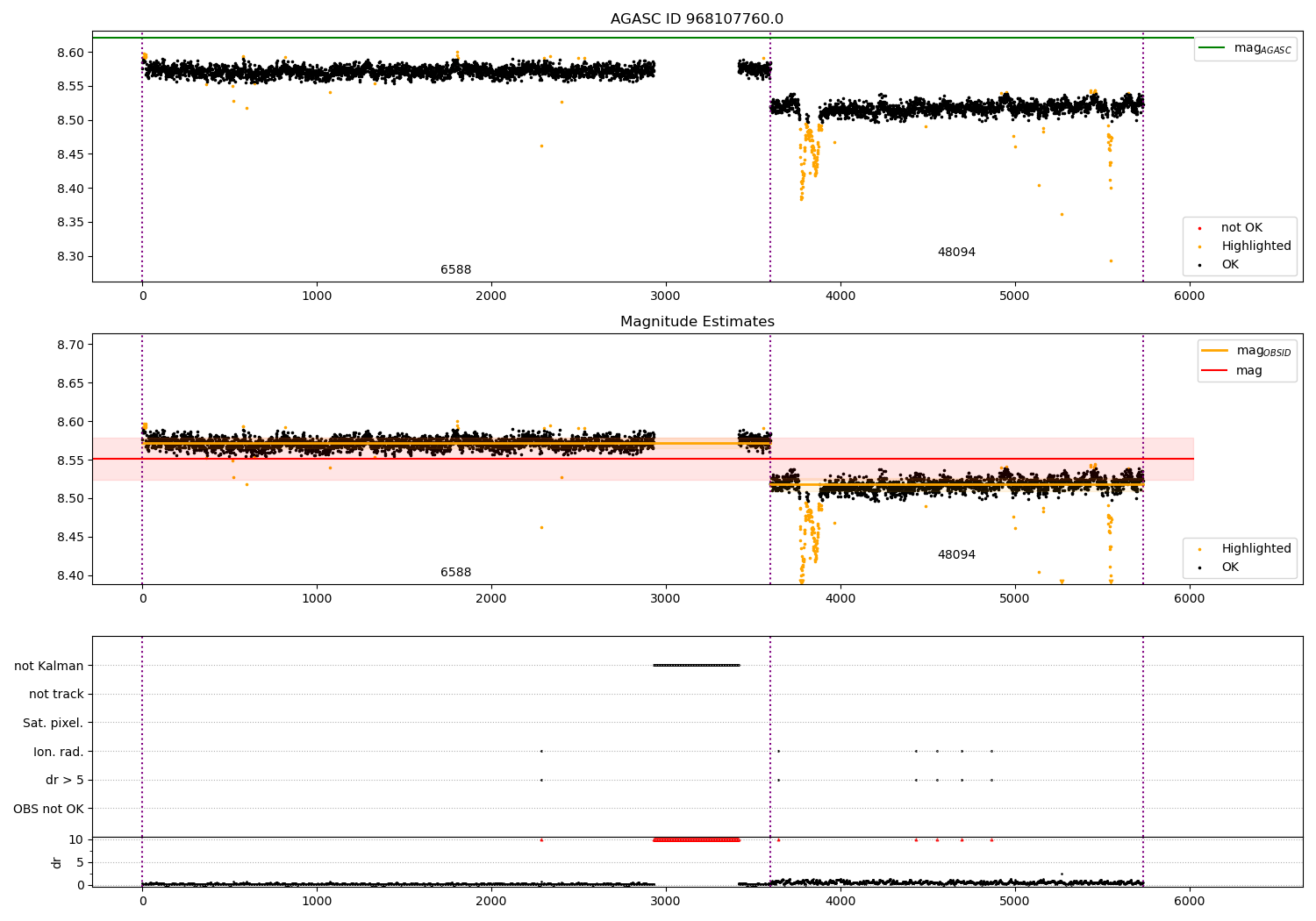Image resolution: width=1316 pixels, height=921 pixels.
Task: Click the 'Ion. rad.' row label
Action: pos(59,752)
